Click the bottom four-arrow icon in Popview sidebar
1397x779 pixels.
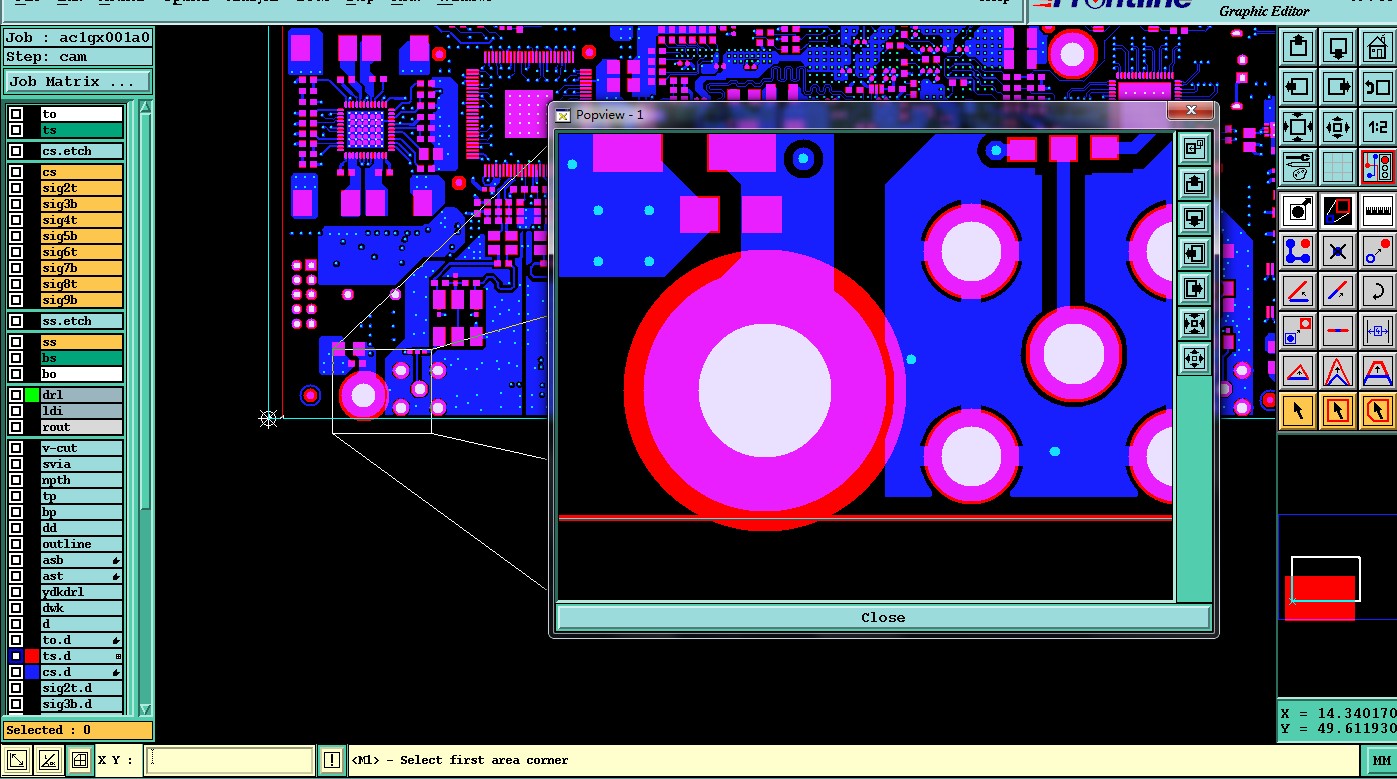1194,359
